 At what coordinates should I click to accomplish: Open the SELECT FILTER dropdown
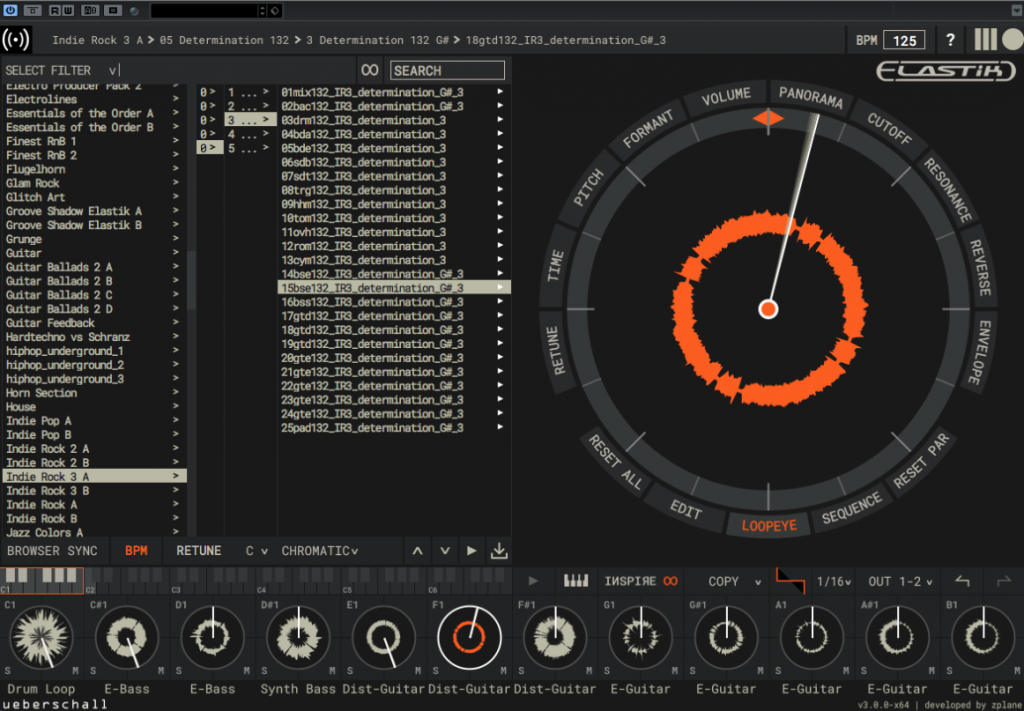[x=62, y=70]
